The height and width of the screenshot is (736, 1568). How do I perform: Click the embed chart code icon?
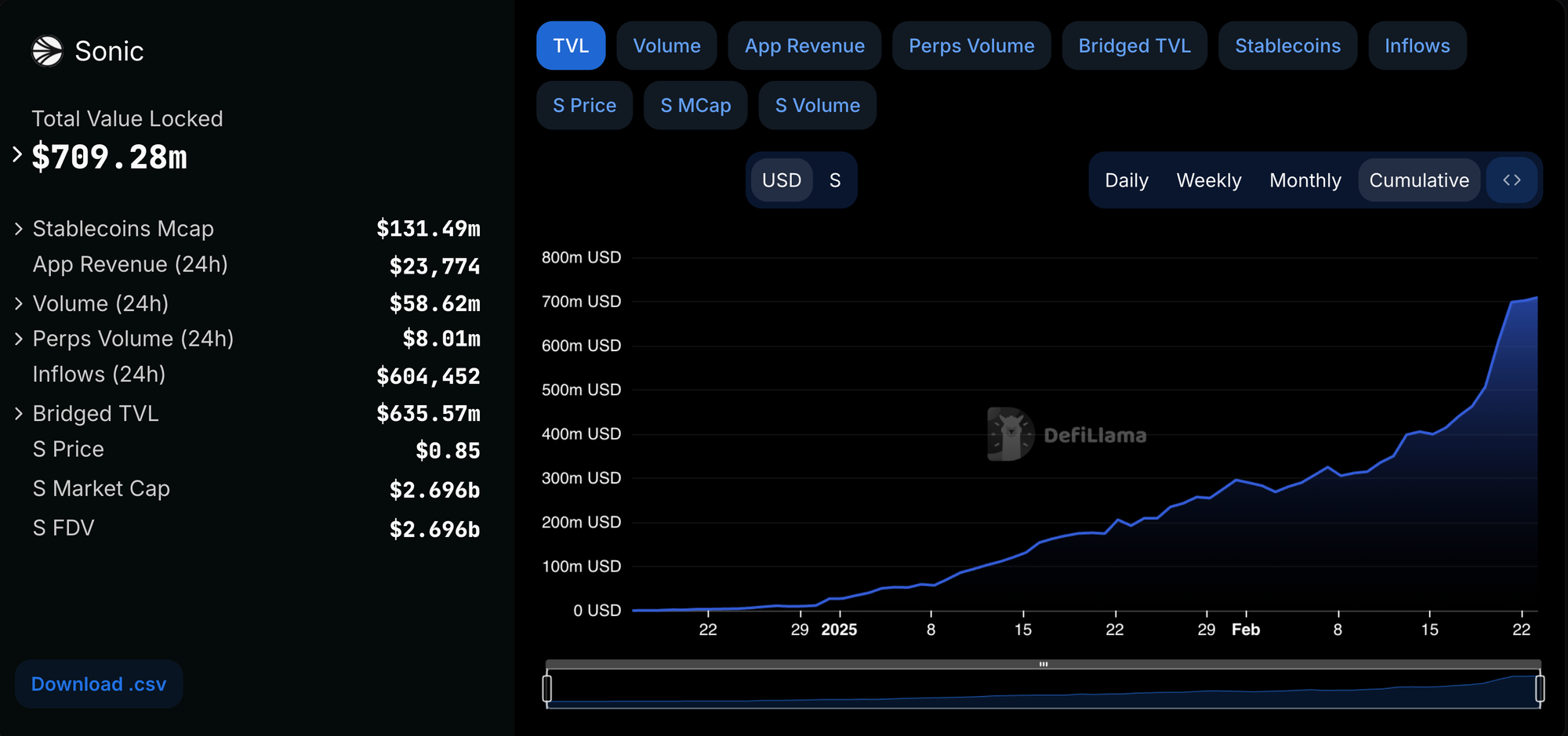pos(1512,180)
